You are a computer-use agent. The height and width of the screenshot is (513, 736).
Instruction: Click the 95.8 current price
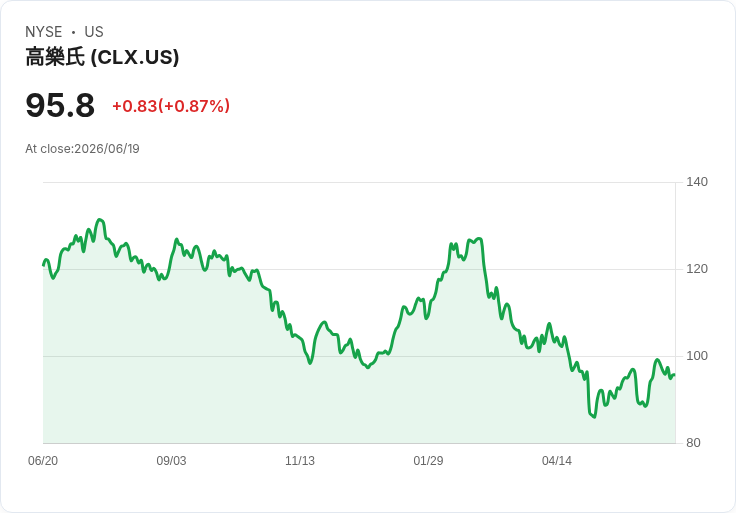pos(60,105)
